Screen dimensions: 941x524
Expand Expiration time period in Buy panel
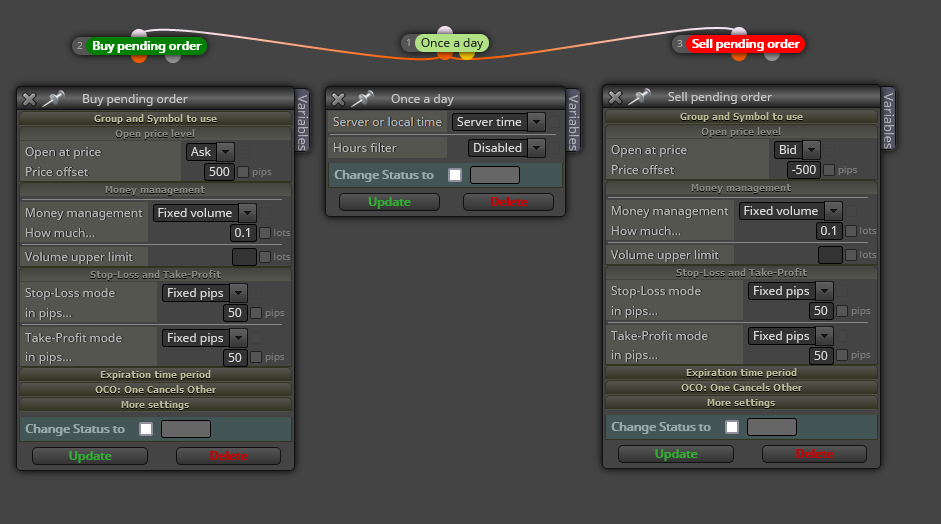[155, 375]
